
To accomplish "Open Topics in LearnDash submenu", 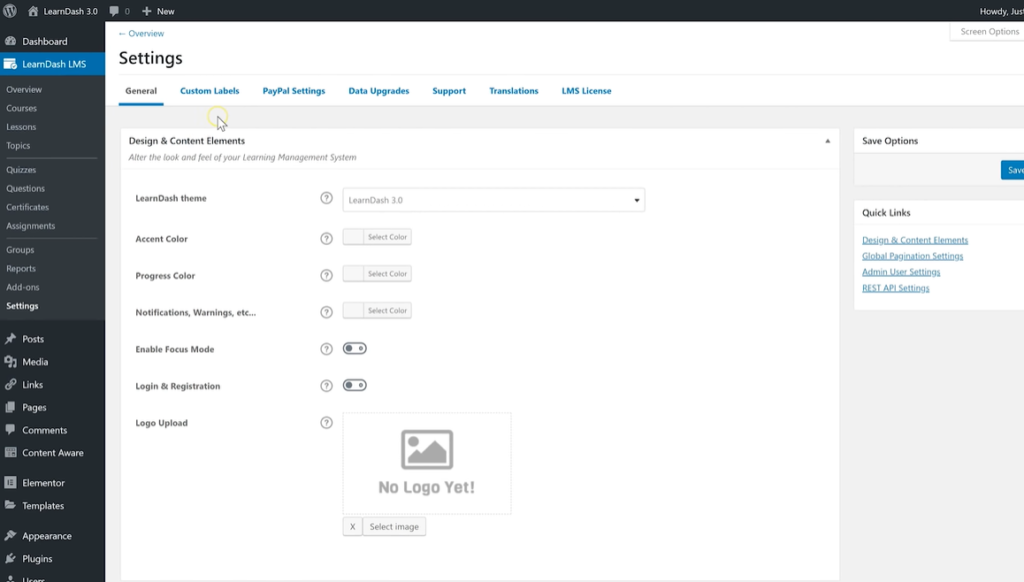I will pyautogui.click(x=18, y=146).
